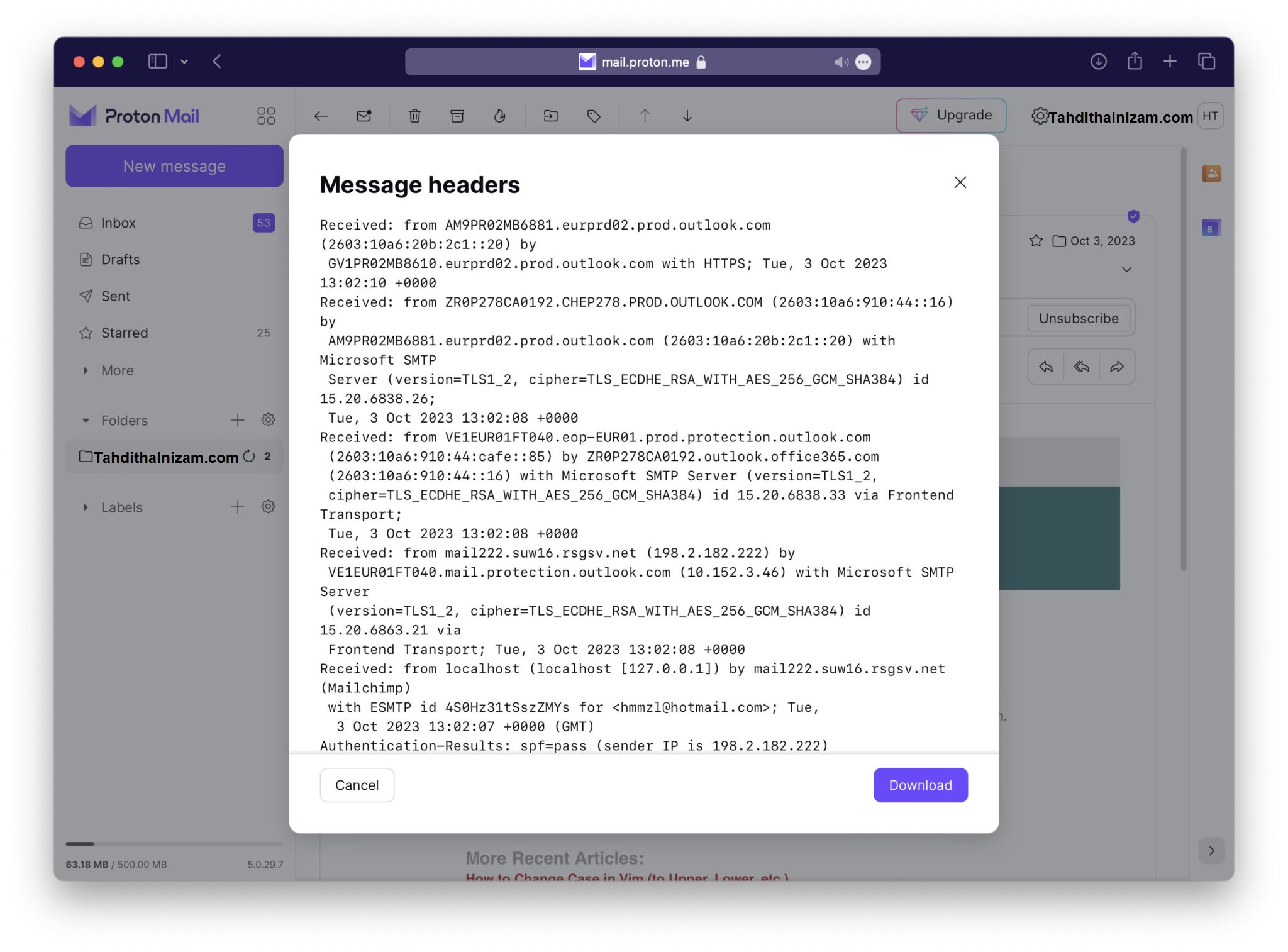
Task: Expand the More sidebar section
Action: coord(108,370)
